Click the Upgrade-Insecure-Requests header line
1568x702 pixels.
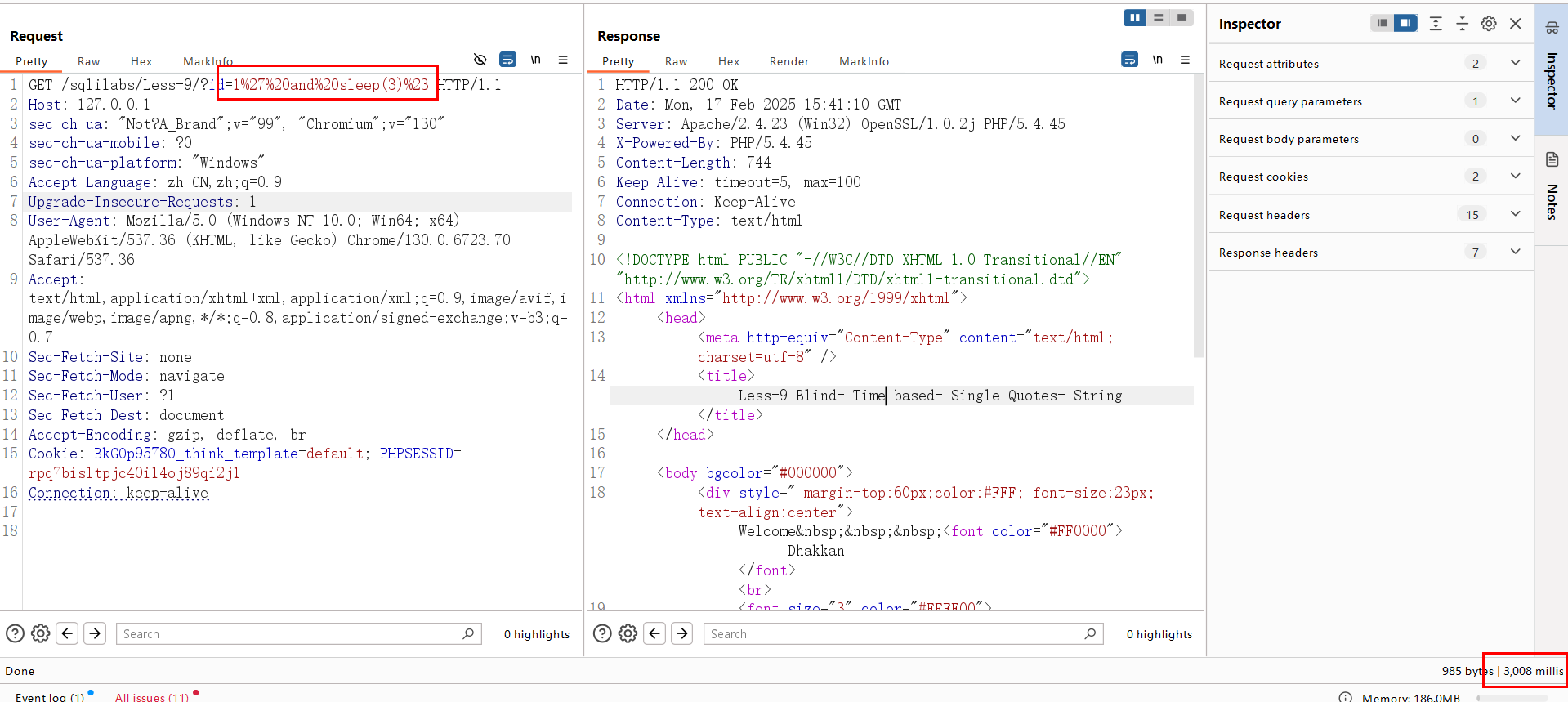[x=142, y=202]
